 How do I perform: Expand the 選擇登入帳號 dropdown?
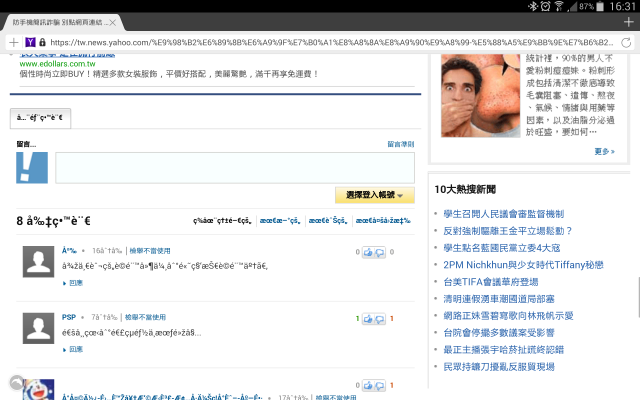[x=375, y=195]
